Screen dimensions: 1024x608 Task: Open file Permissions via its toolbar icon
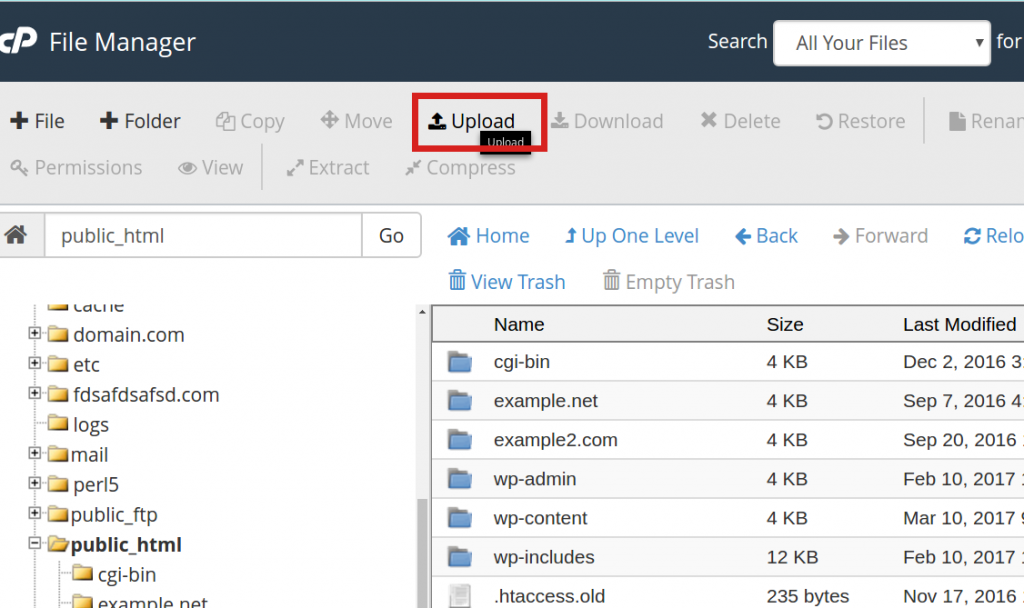point(75,167)
